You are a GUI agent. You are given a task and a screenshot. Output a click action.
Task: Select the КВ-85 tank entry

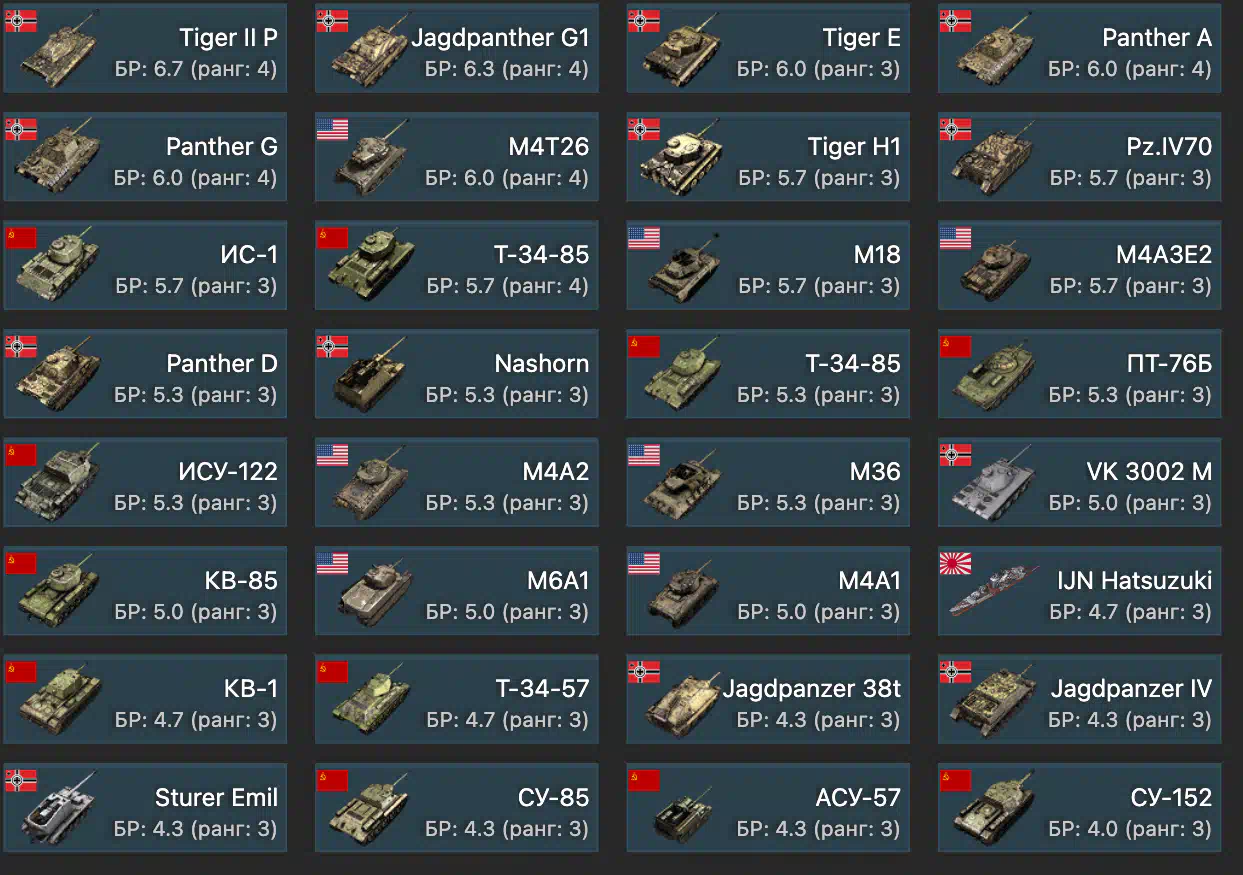tap(145, 592)
